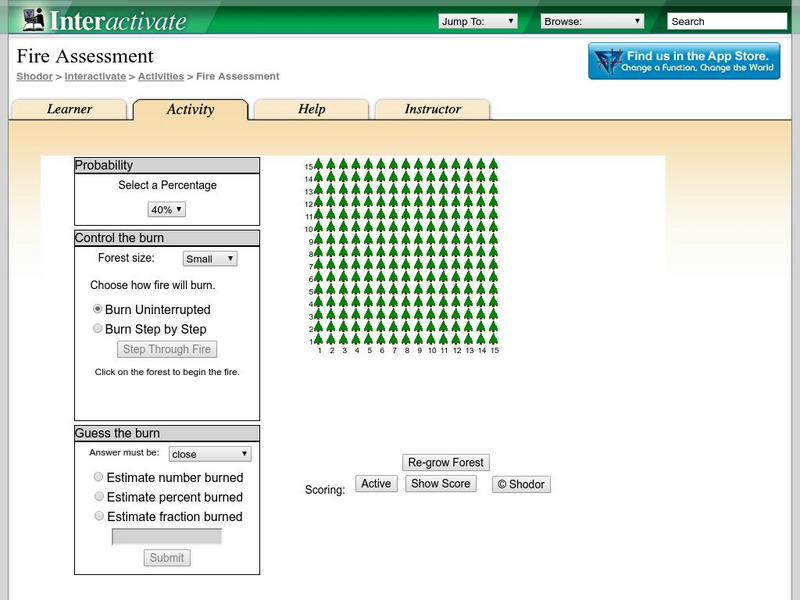Image resolution: width=800 pixels, height=600 pixels.
Task: Click the Show Score button
Action: 440,484
